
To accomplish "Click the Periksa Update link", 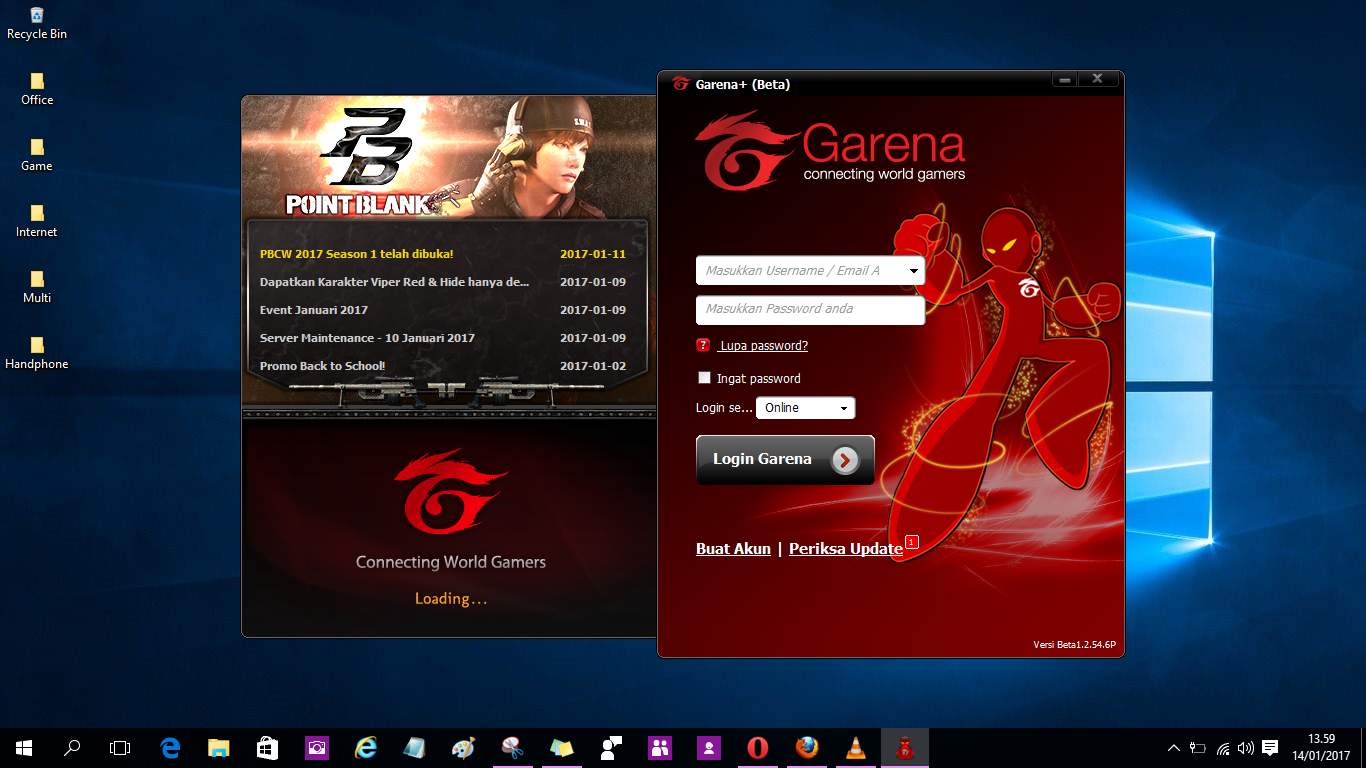I will coord(846,549).
